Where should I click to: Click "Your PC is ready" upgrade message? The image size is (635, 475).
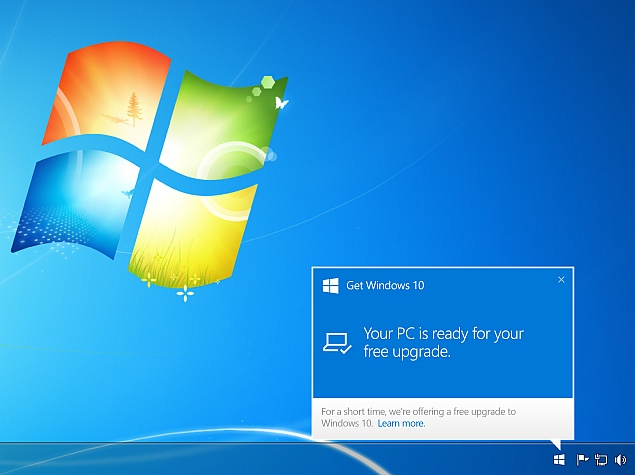pos(443,343)
